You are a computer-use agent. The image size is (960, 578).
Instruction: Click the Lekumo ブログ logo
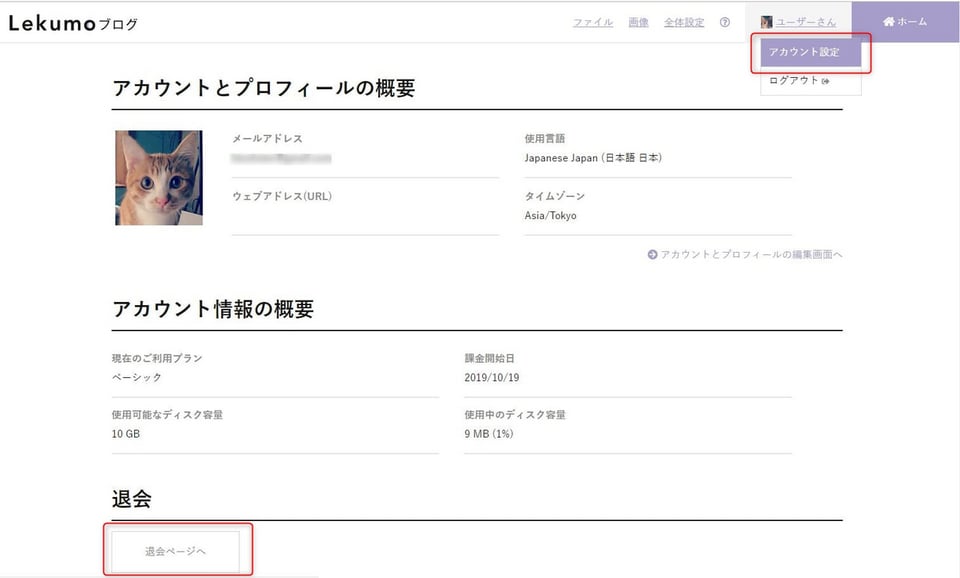pos(73,23)
